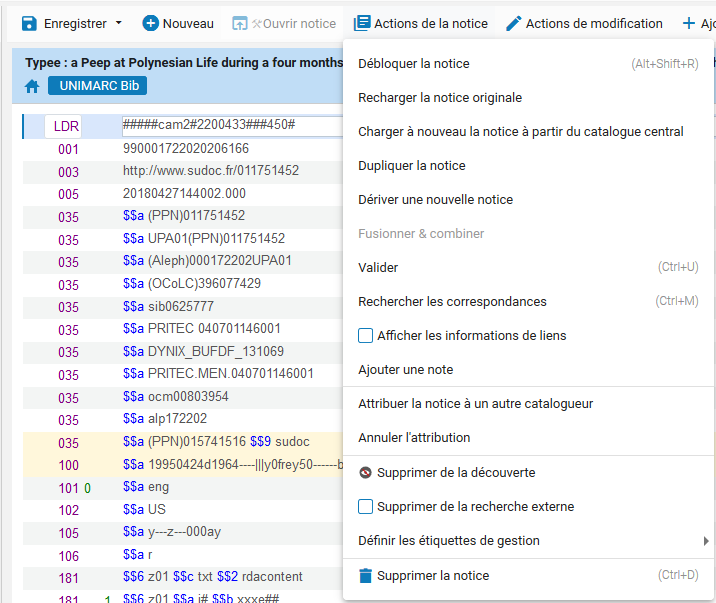
Task: Select Valider from the menu
Action: pos(378,268)
